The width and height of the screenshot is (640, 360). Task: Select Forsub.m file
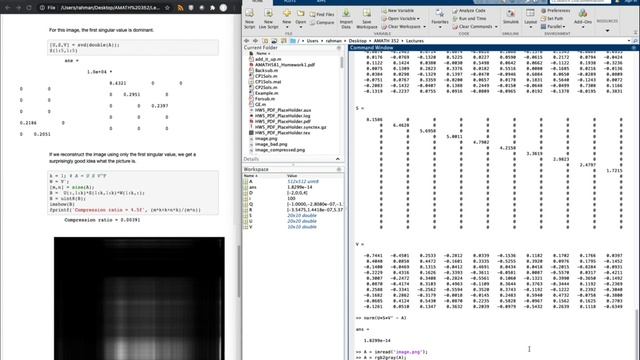(265, 99)
